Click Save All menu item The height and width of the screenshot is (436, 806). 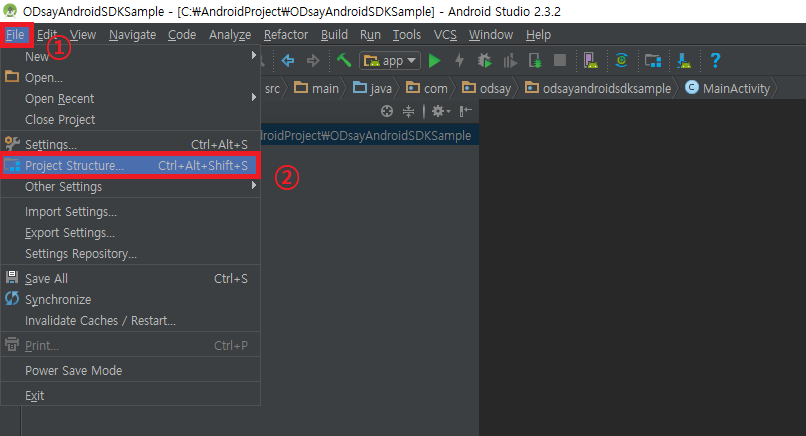pyautogui.click(x=131, y=279)
